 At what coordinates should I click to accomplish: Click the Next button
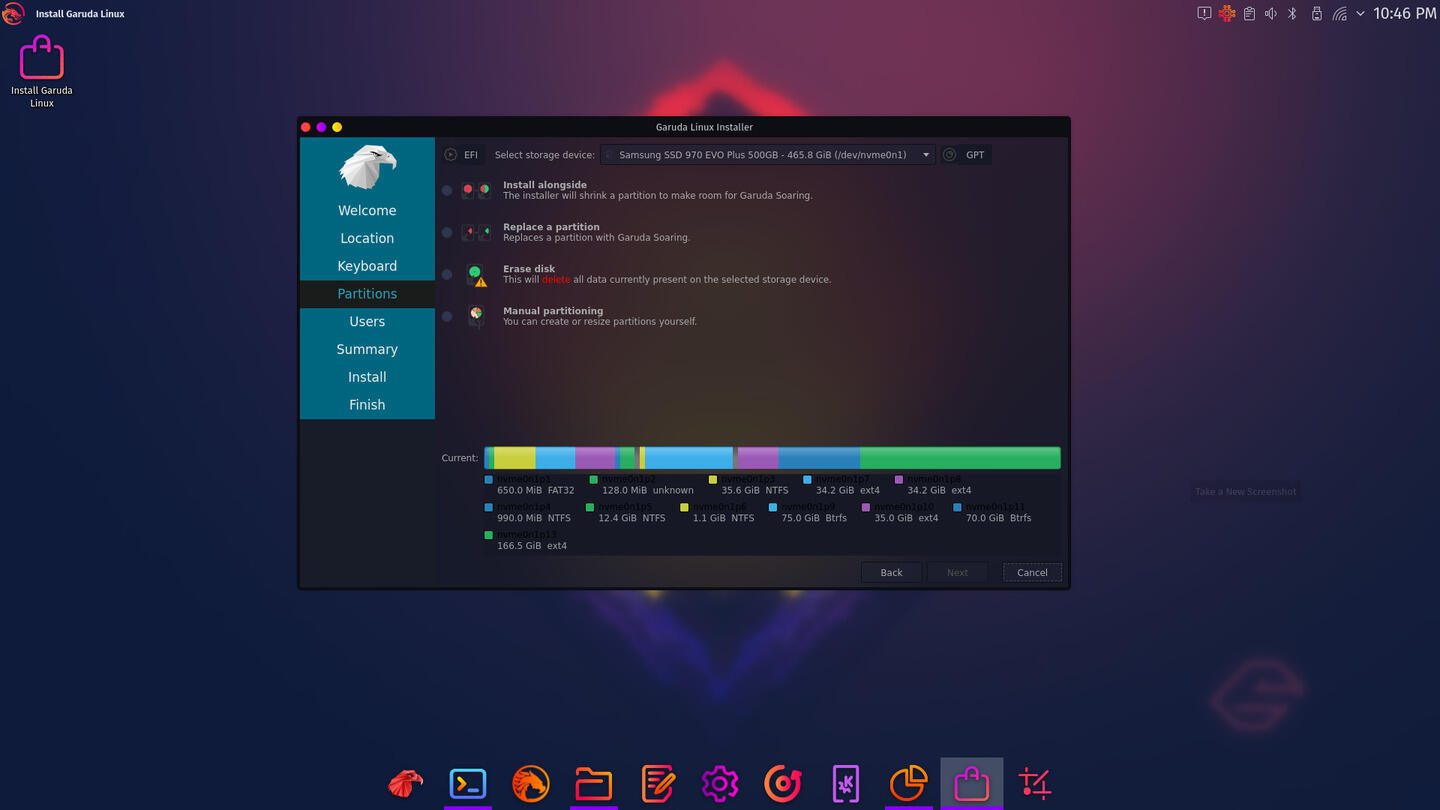point(957,572)
